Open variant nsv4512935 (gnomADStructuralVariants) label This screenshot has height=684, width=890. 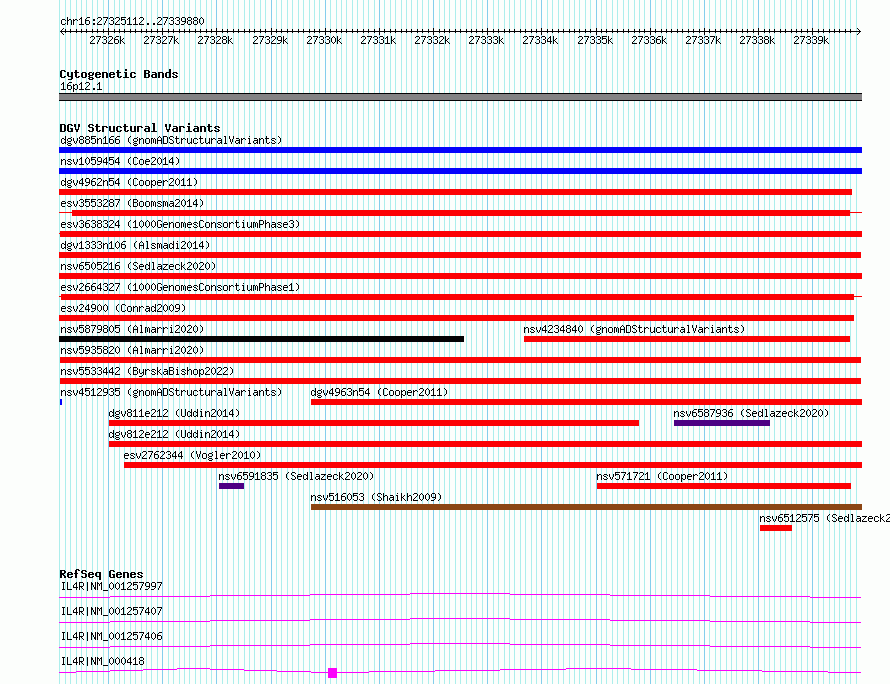(171, 392)
